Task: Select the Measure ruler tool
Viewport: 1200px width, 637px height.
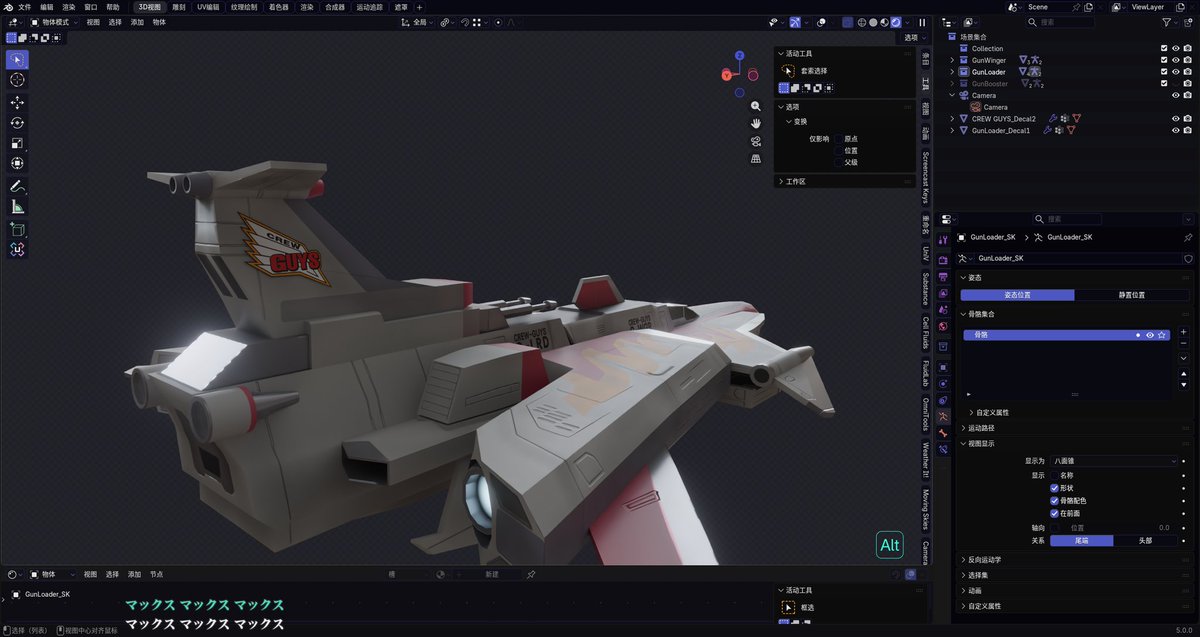Action: coord(17,206)
